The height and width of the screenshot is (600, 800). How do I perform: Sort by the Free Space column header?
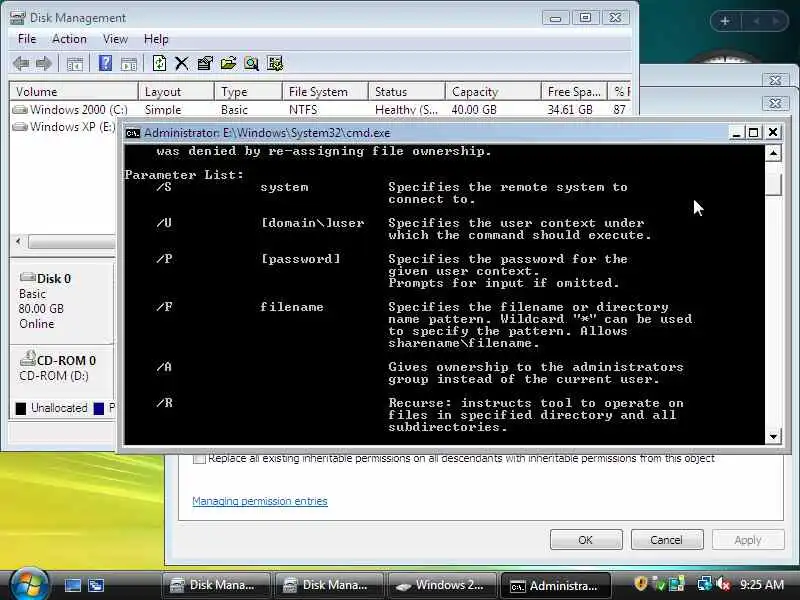click(574, 92)
